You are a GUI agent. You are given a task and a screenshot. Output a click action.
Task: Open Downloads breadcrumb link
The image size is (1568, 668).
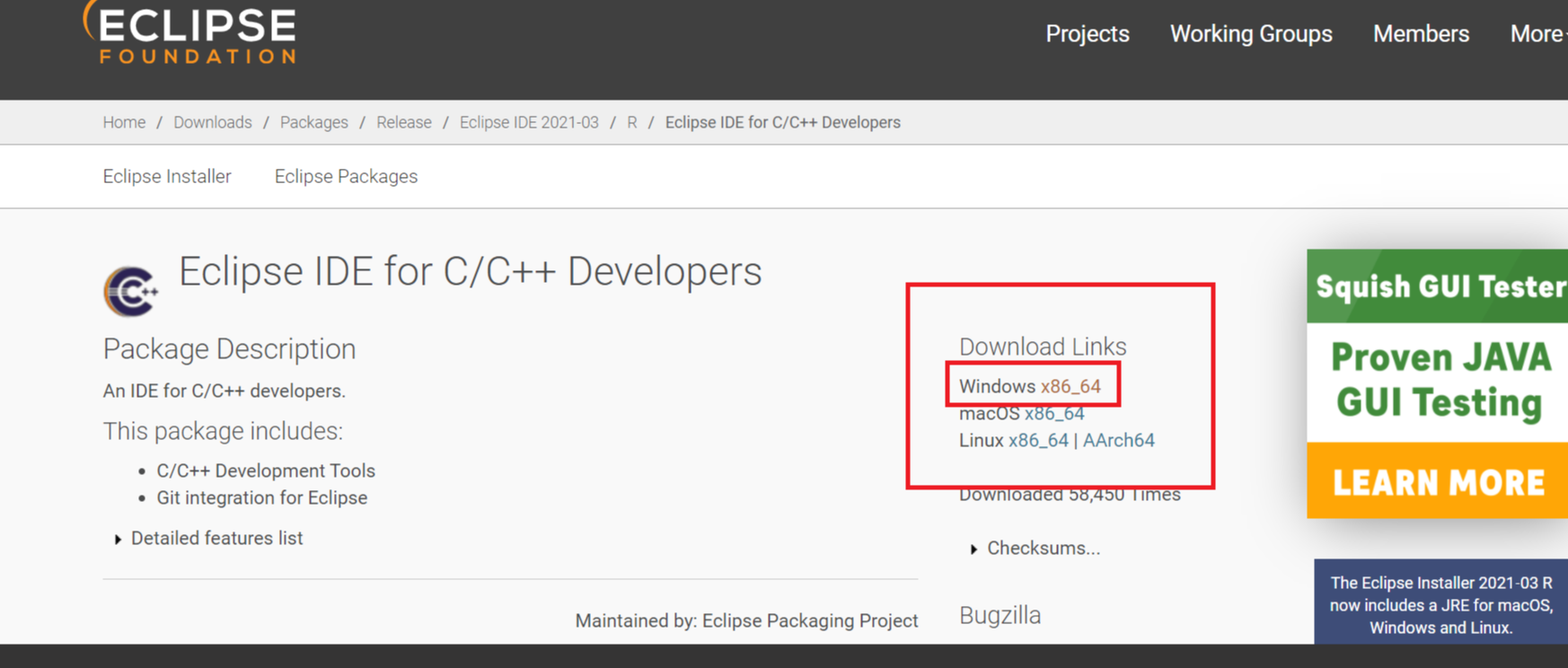[x=213, y=122]
